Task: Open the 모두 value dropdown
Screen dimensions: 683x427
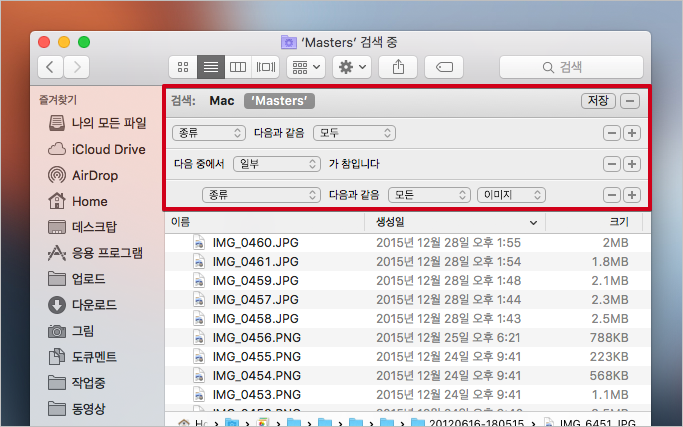Action: click(355, 133)
